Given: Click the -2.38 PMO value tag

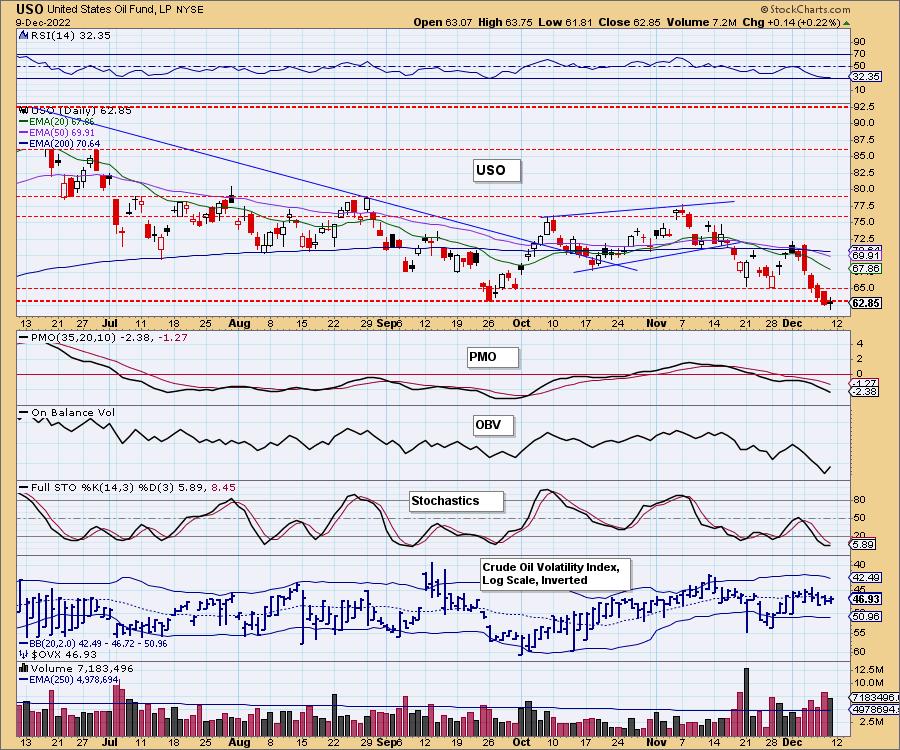Looking at the screenshot, I should pos(863,391).
